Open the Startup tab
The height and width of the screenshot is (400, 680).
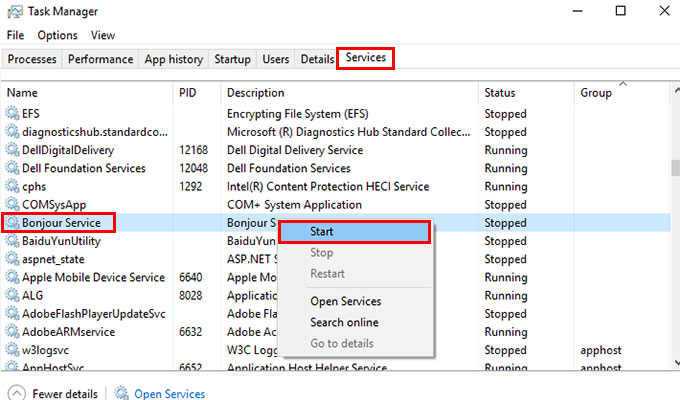[232, 59]
